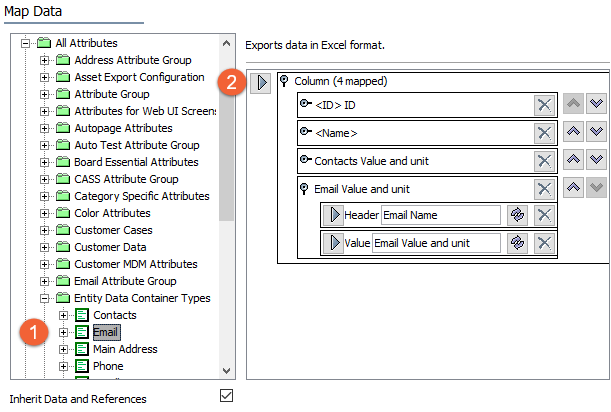Click the arrow button beside Column mapping
Viewport: 611px width, 412px height.
click(x=260, y=81)
